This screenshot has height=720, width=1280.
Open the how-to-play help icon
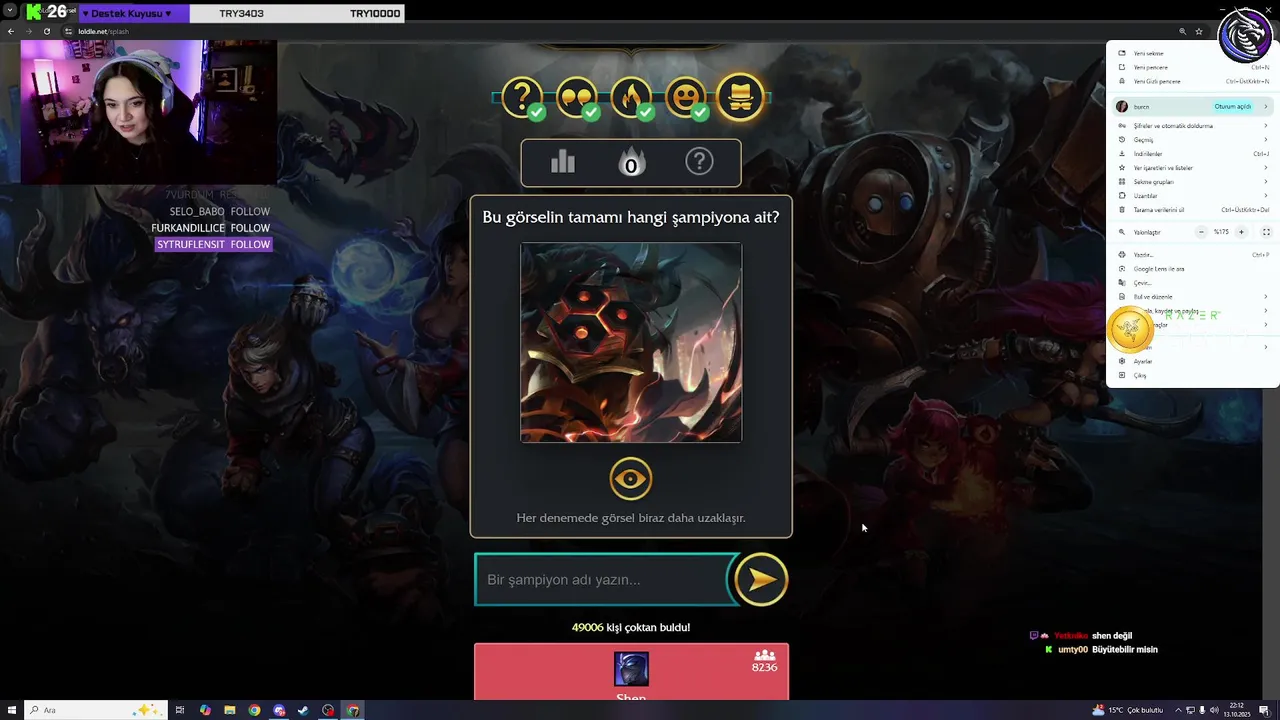click(x=699, y=161)
